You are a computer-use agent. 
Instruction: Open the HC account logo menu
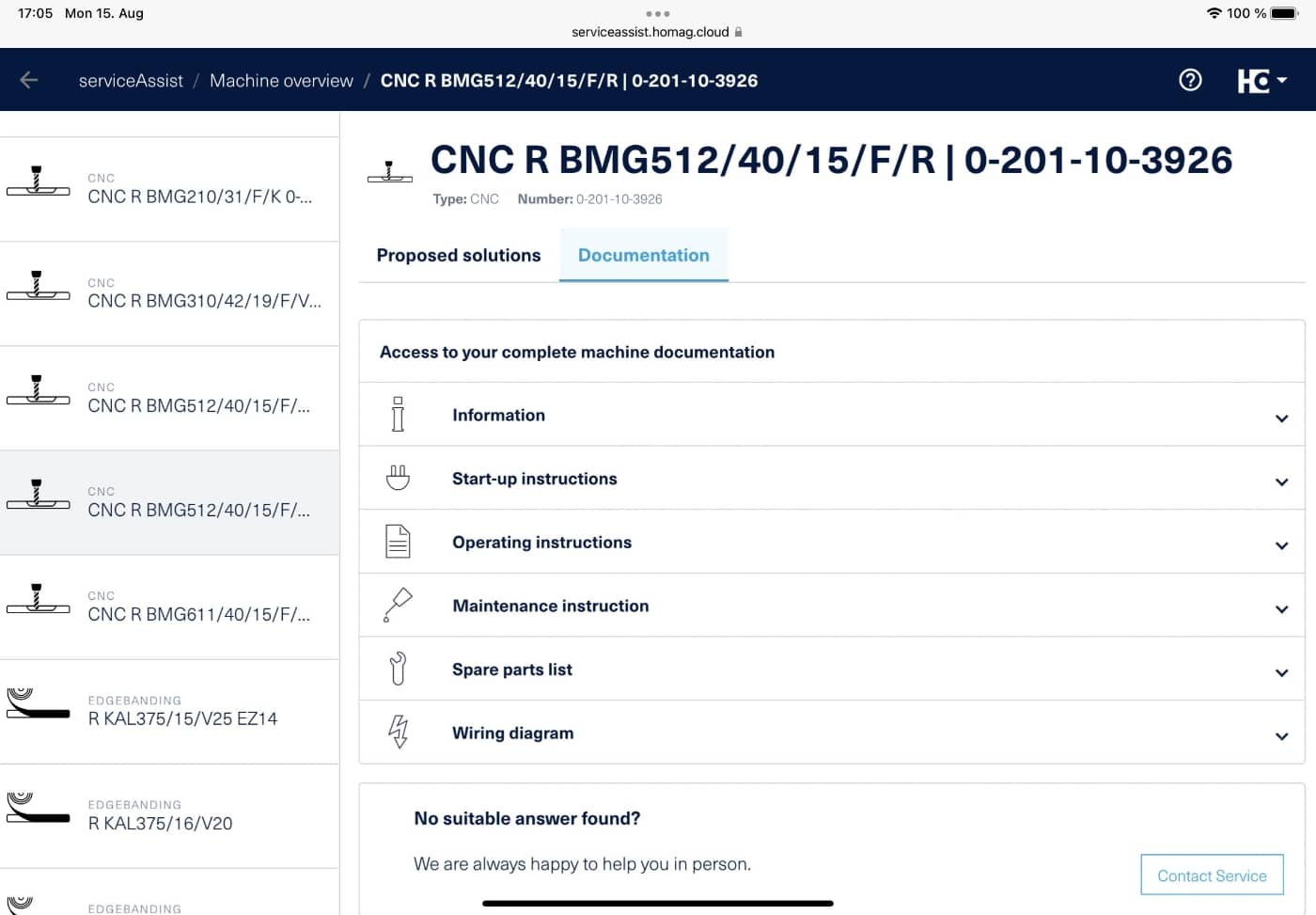pos(1262,81)
